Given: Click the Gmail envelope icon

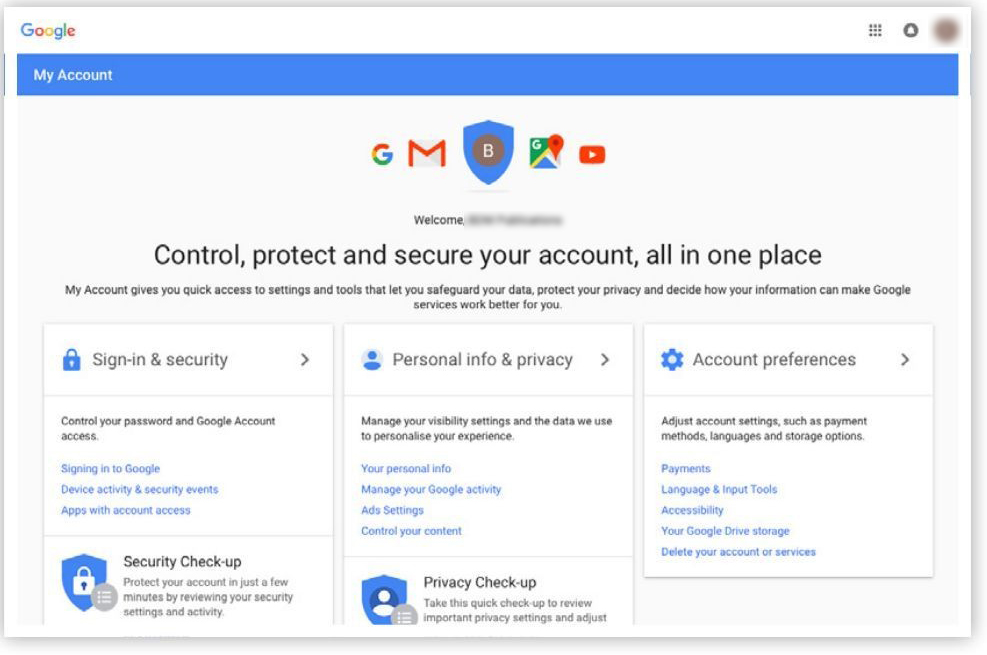Looking at the screenshot, I should click(427, 154).
